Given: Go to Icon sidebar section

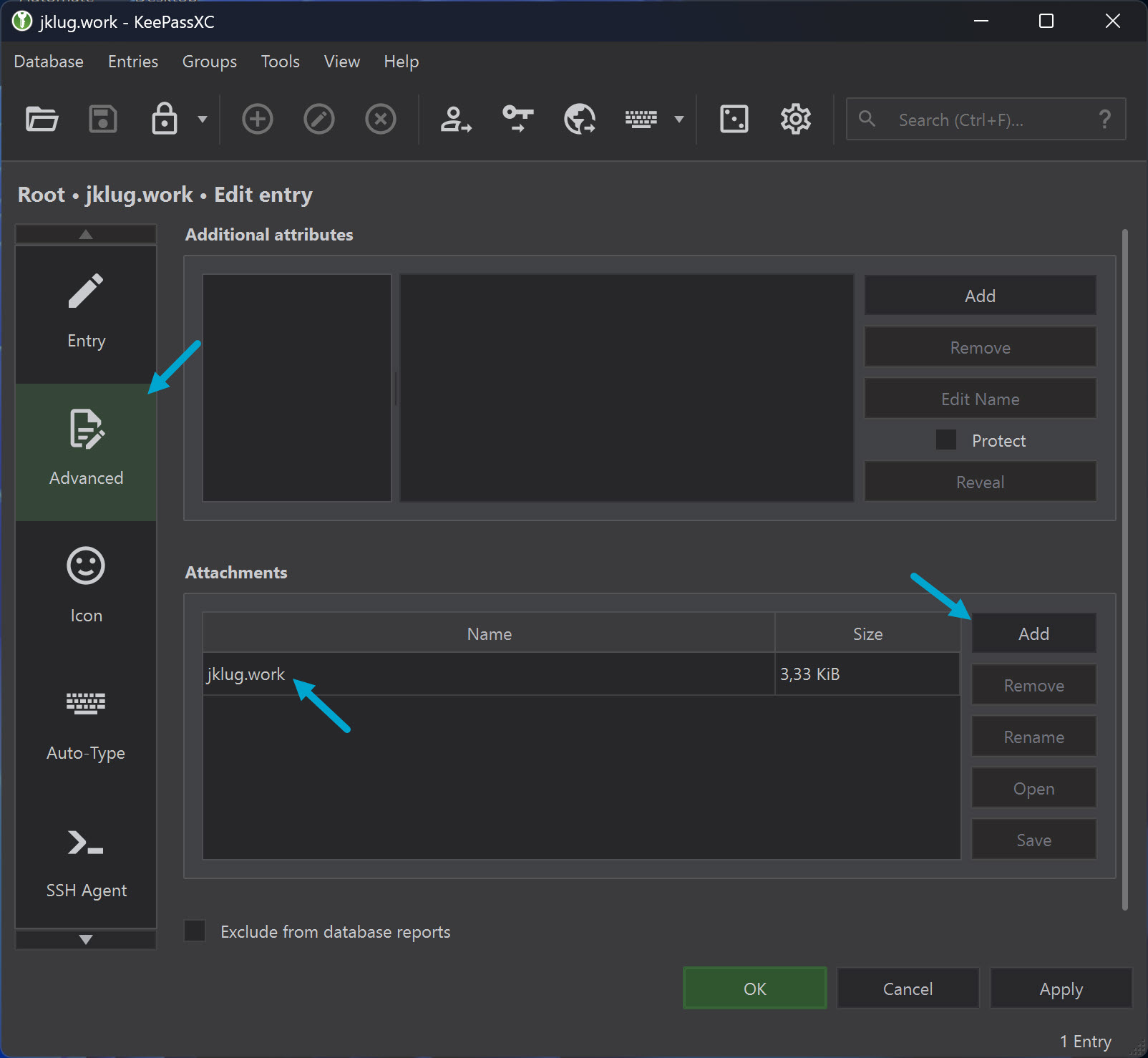Looking at the screenshot, I should tap(86, 589).
